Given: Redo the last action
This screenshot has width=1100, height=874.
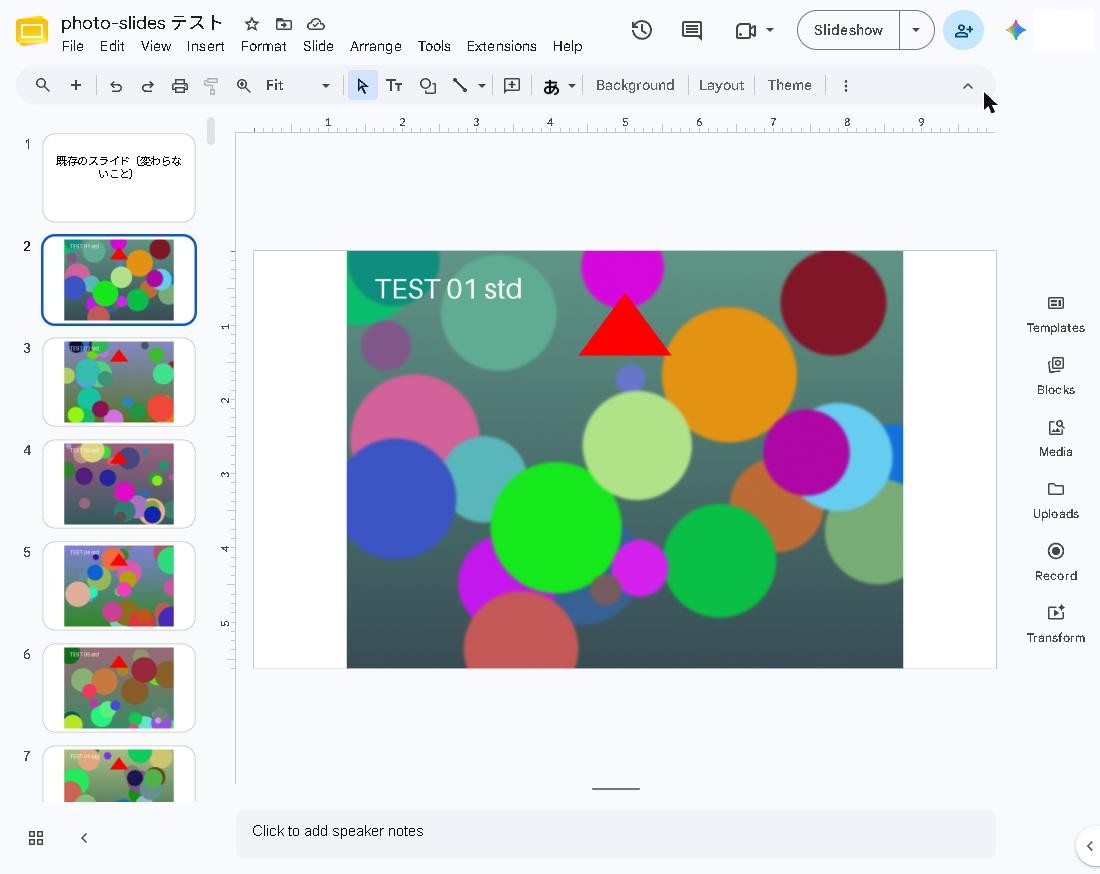Looking at the screenshot, I should pos(147,86).
